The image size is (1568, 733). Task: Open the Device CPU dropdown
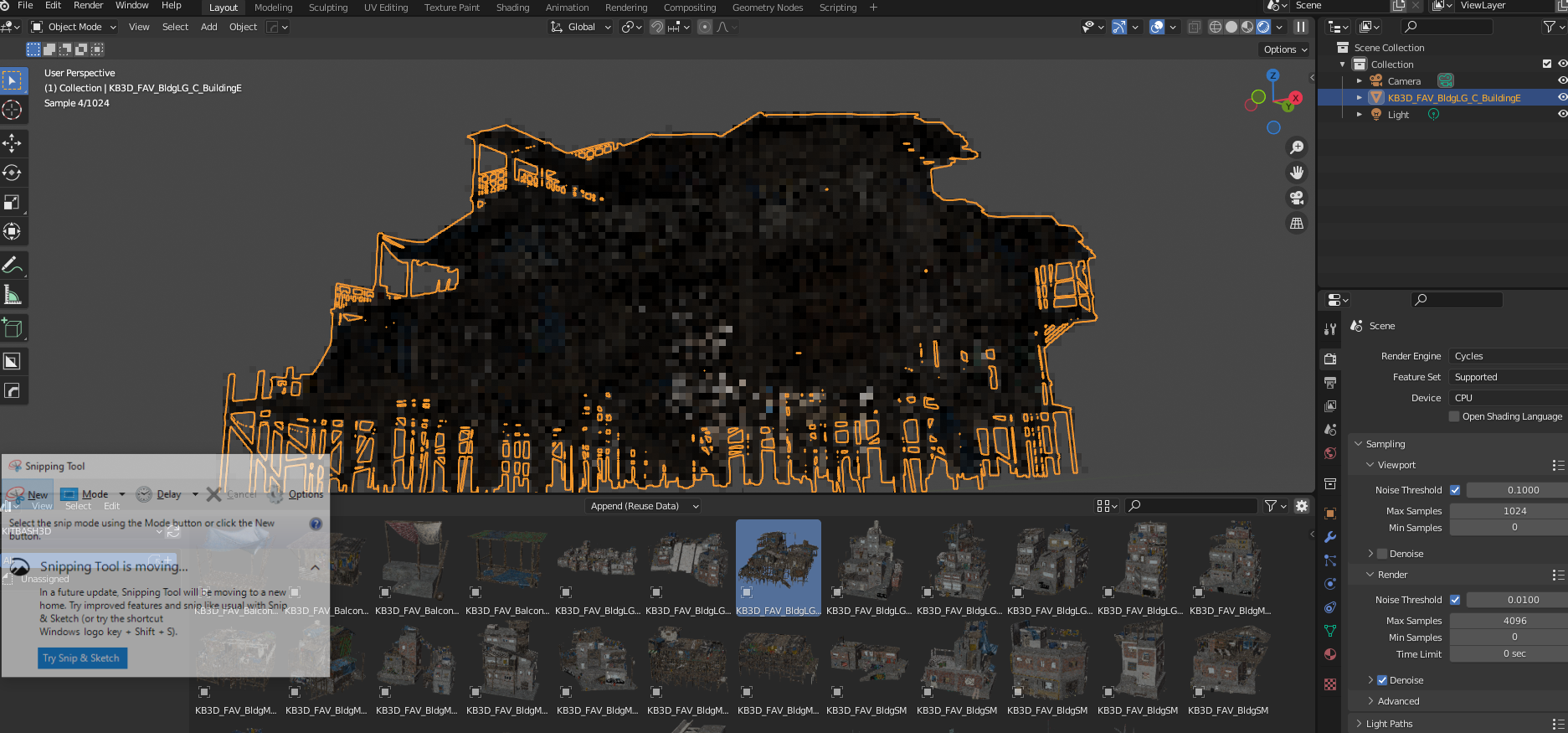tap(1509, 398)
